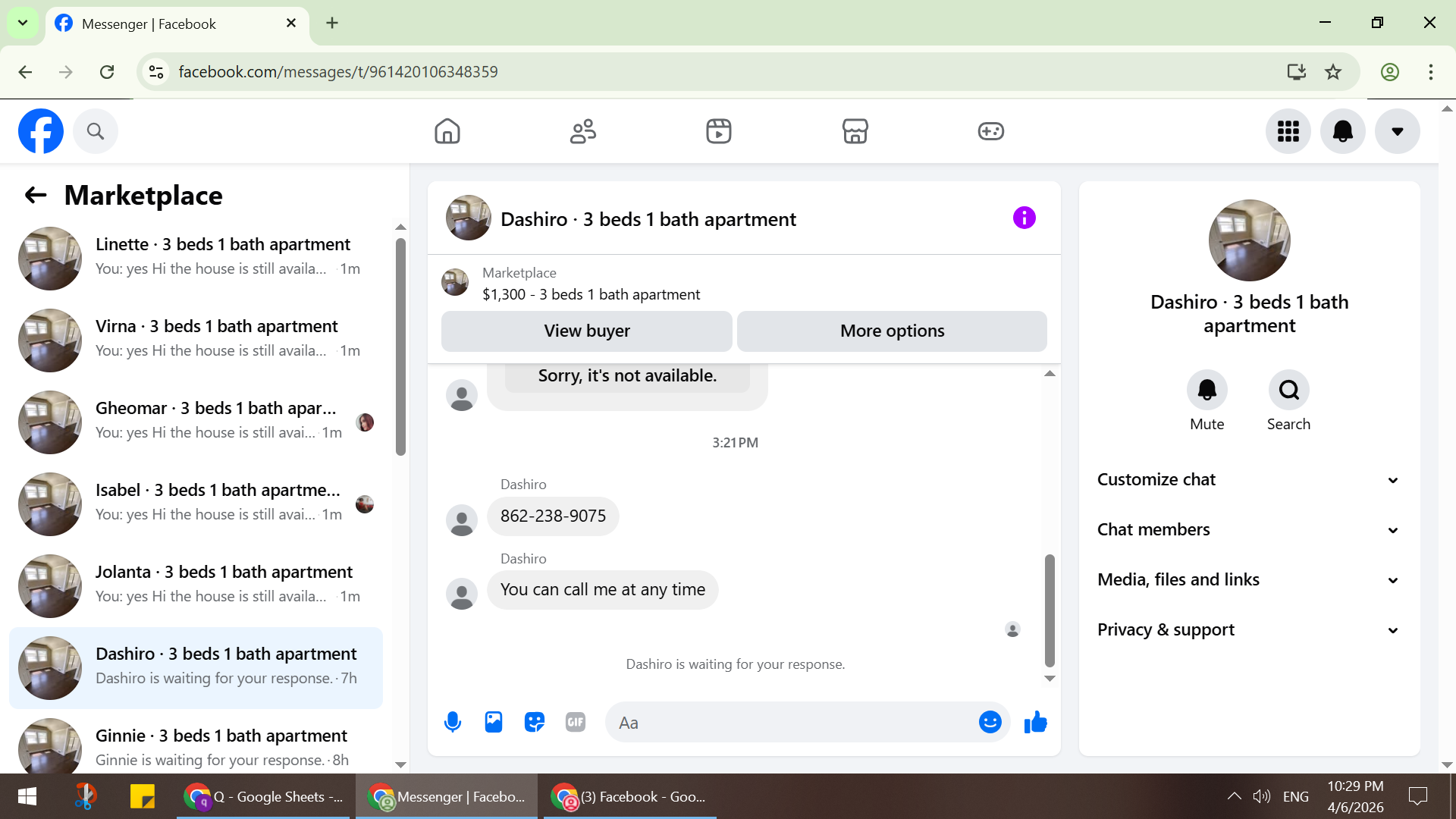Switch to (3) Facebook taskbar window
This screenshot has height=819, width=1456.
(629, 796)
